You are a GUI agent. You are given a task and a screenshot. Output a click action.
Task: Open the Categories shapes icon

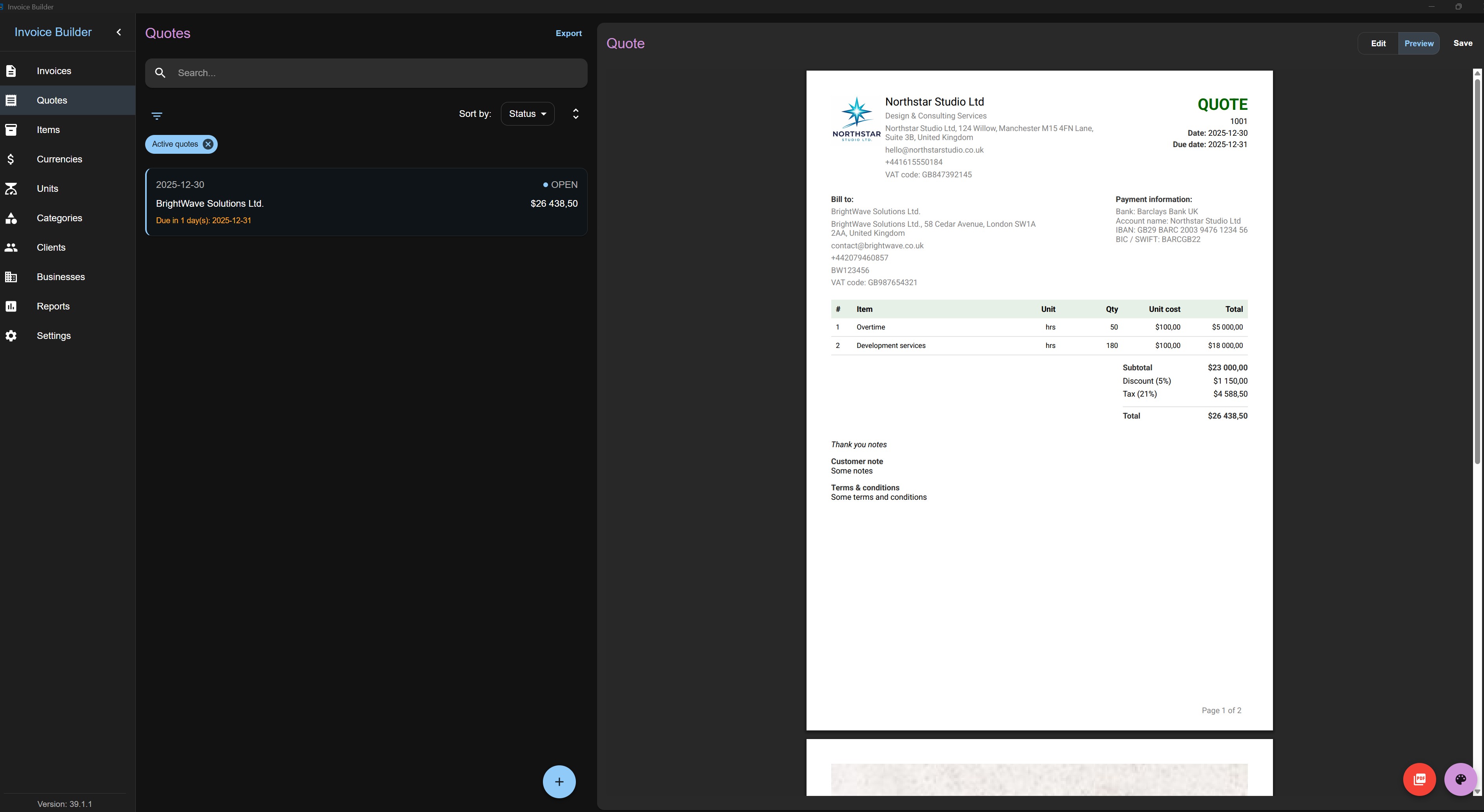pyautogui.click(x=11, y=218)
